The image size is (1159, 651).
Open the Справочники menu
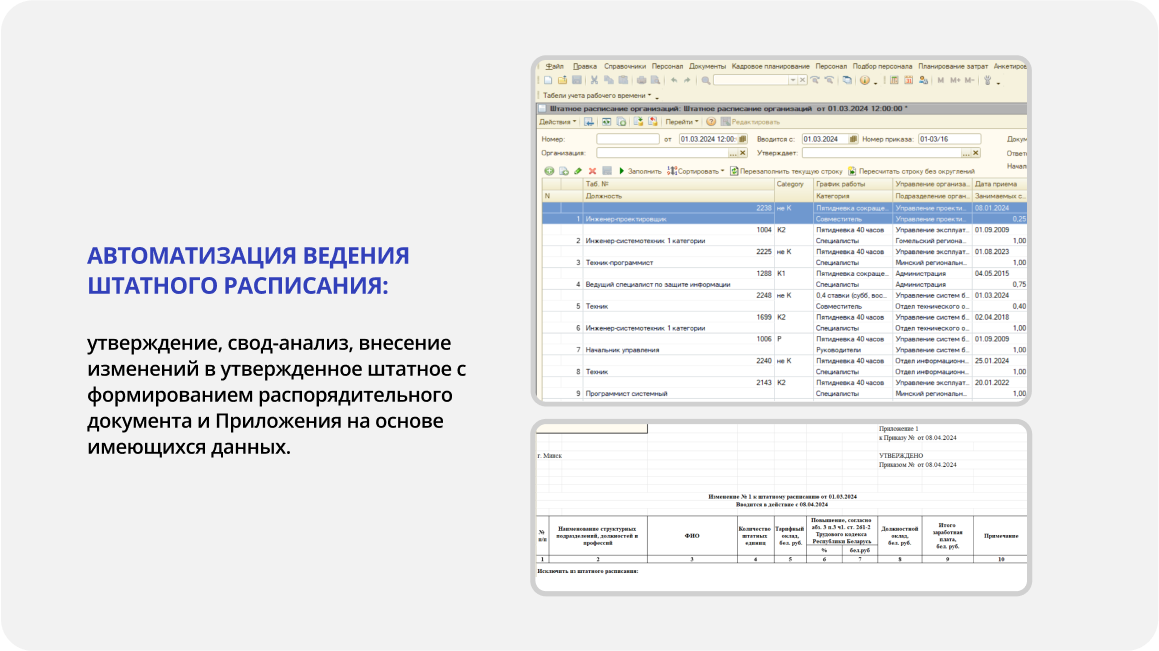coord(625,67)
